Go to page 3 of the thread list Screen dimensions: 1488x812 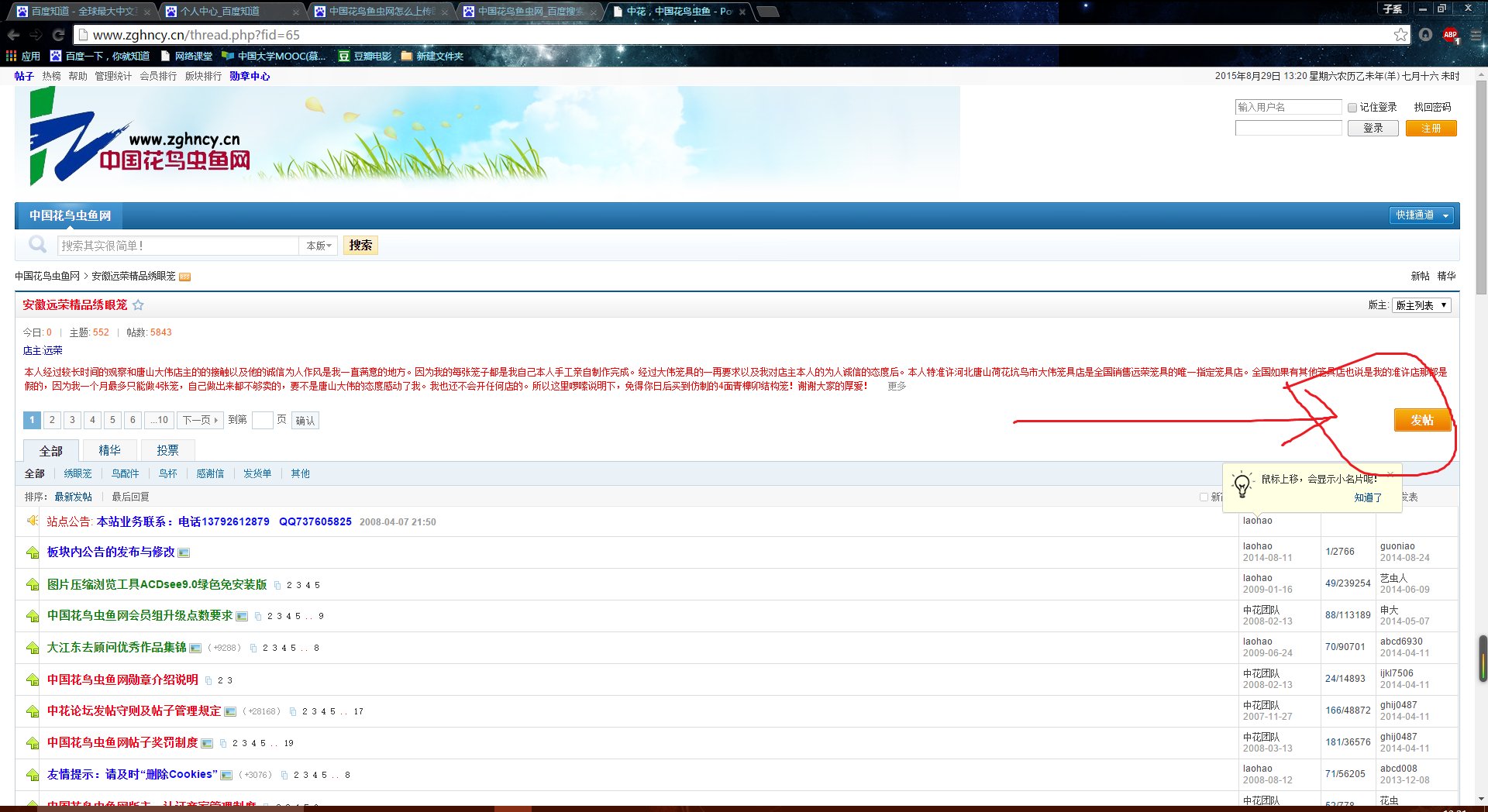click(x=72, y=420)
